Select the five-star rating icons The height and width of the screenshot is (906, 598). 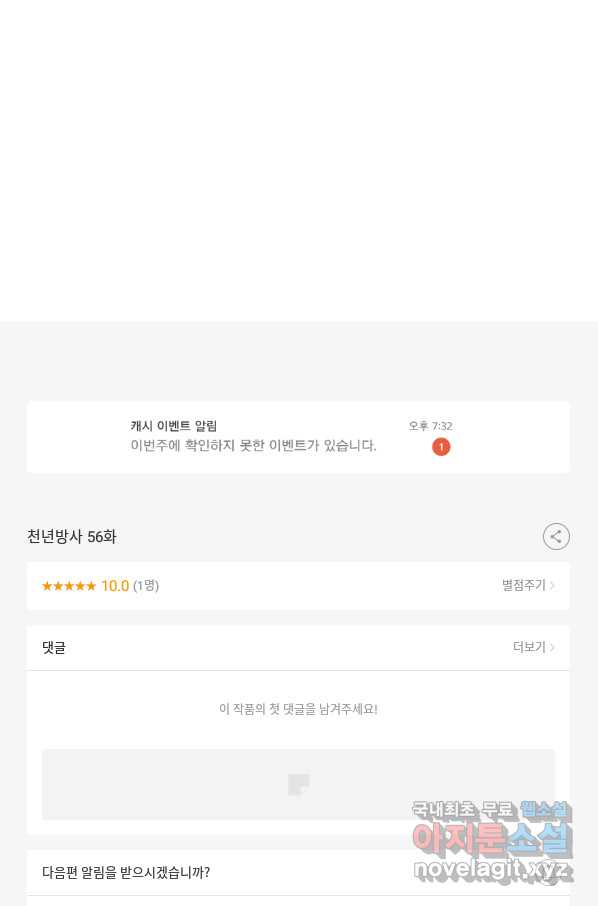click(69, 586)
